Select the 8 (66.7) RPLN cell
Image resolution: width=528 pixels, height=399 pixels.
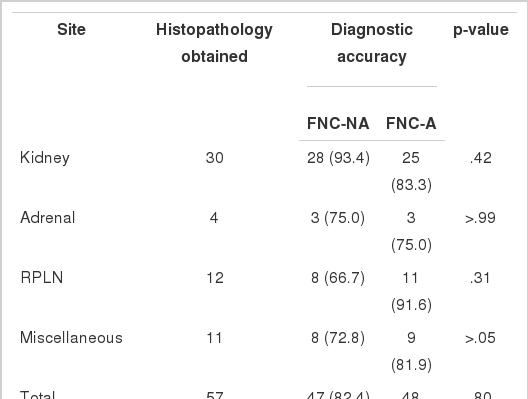coord(338,278)
